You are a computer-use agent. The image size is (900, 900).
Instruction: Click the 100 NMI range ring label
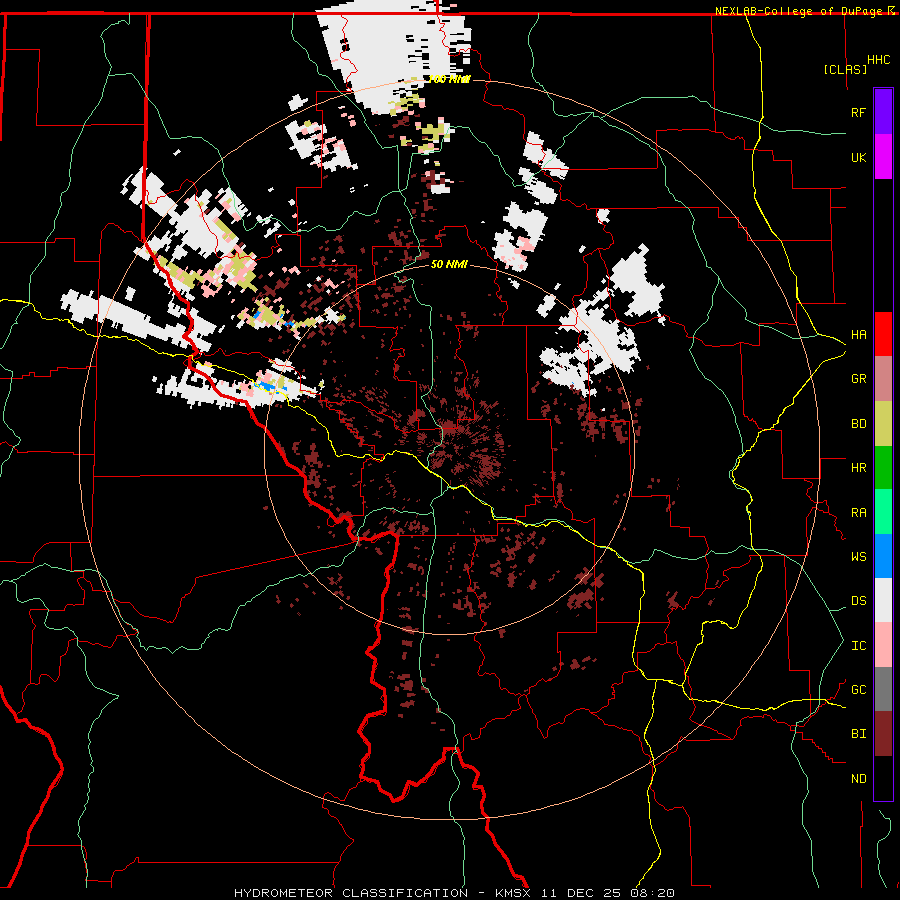(449, 79)
